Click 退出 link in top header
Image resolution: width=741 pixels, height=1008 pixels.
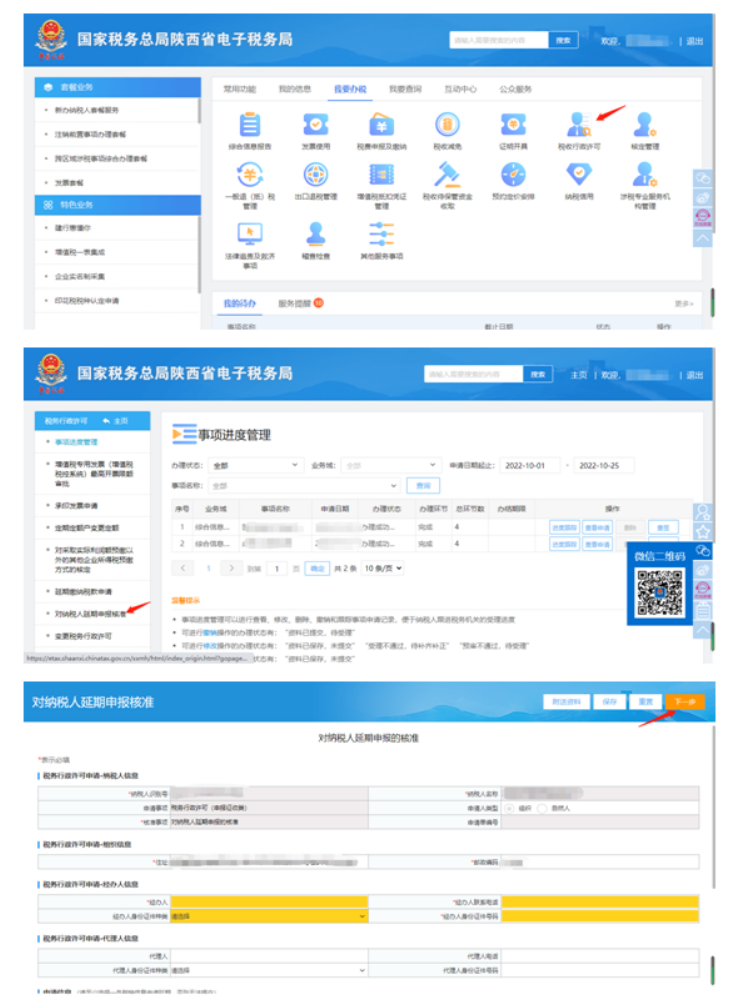tap(695, 41)
